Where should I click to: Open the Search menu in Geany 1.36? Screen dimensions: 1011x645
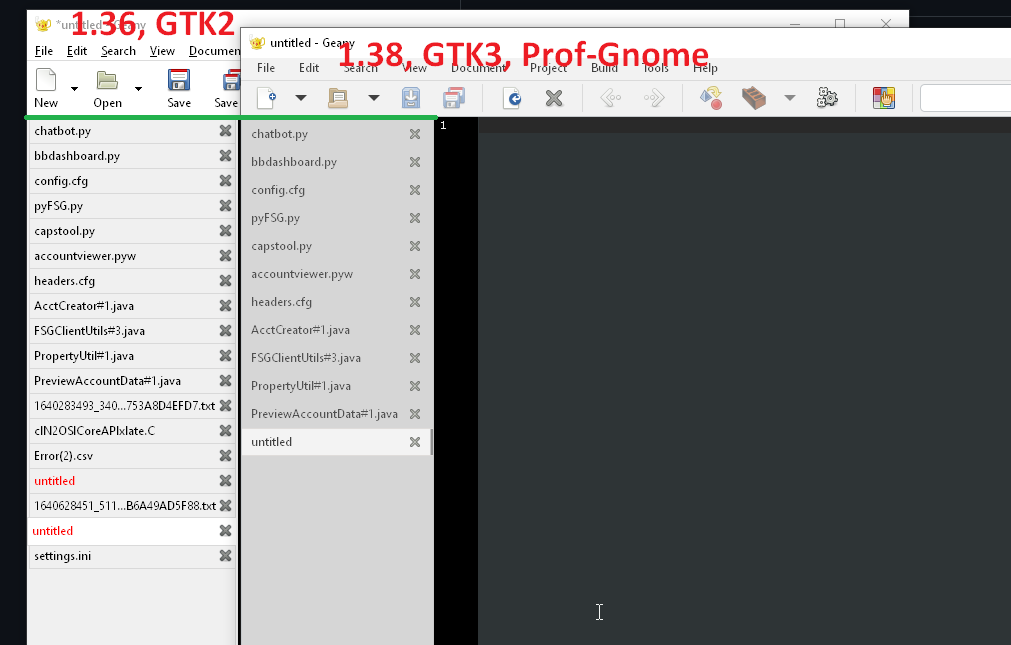click(x=117, y=50)
